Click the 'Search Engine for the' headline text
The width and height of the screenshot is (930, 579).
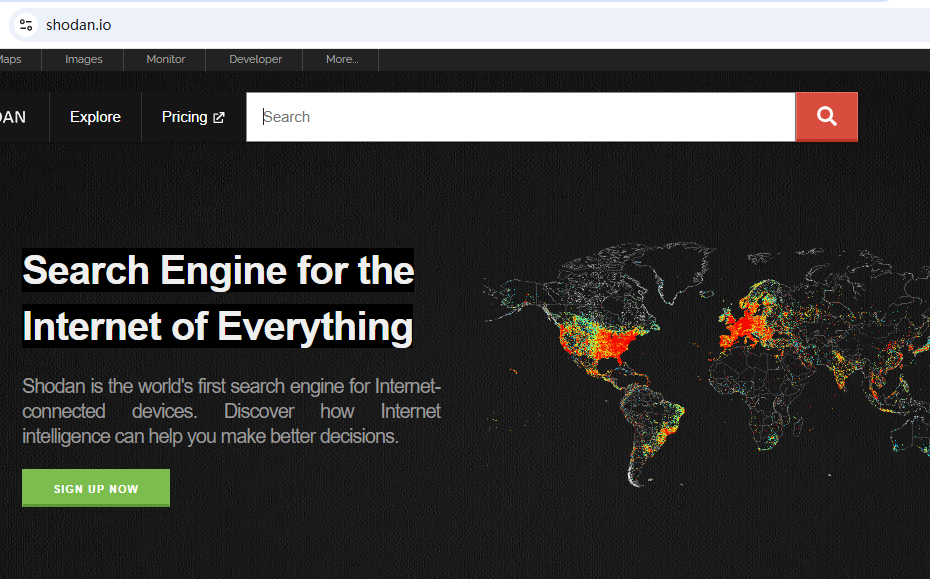click(x=218, y=270)
